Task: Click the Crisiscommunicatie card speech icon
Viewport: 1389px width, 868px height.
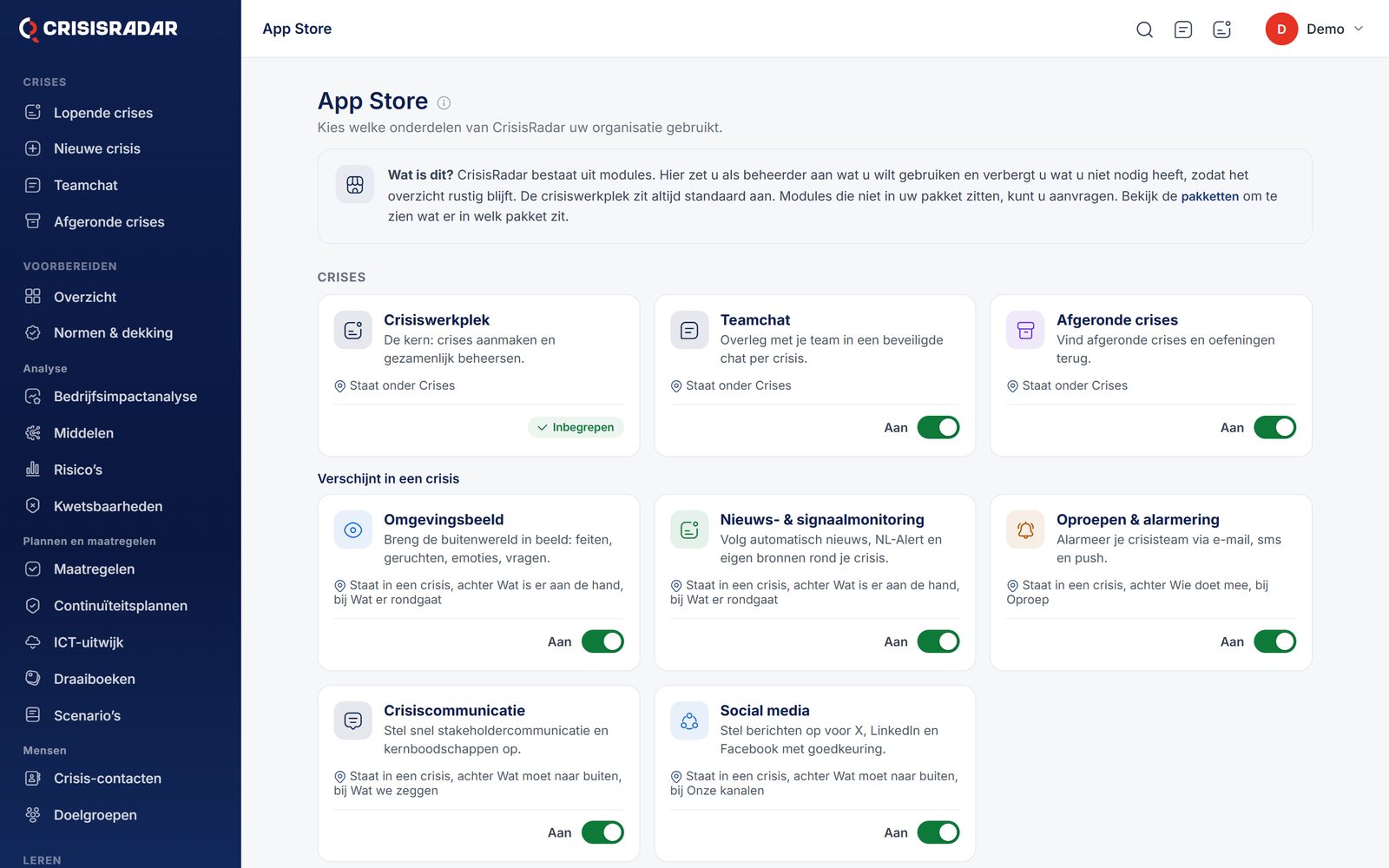Action: tap(353, 721)
